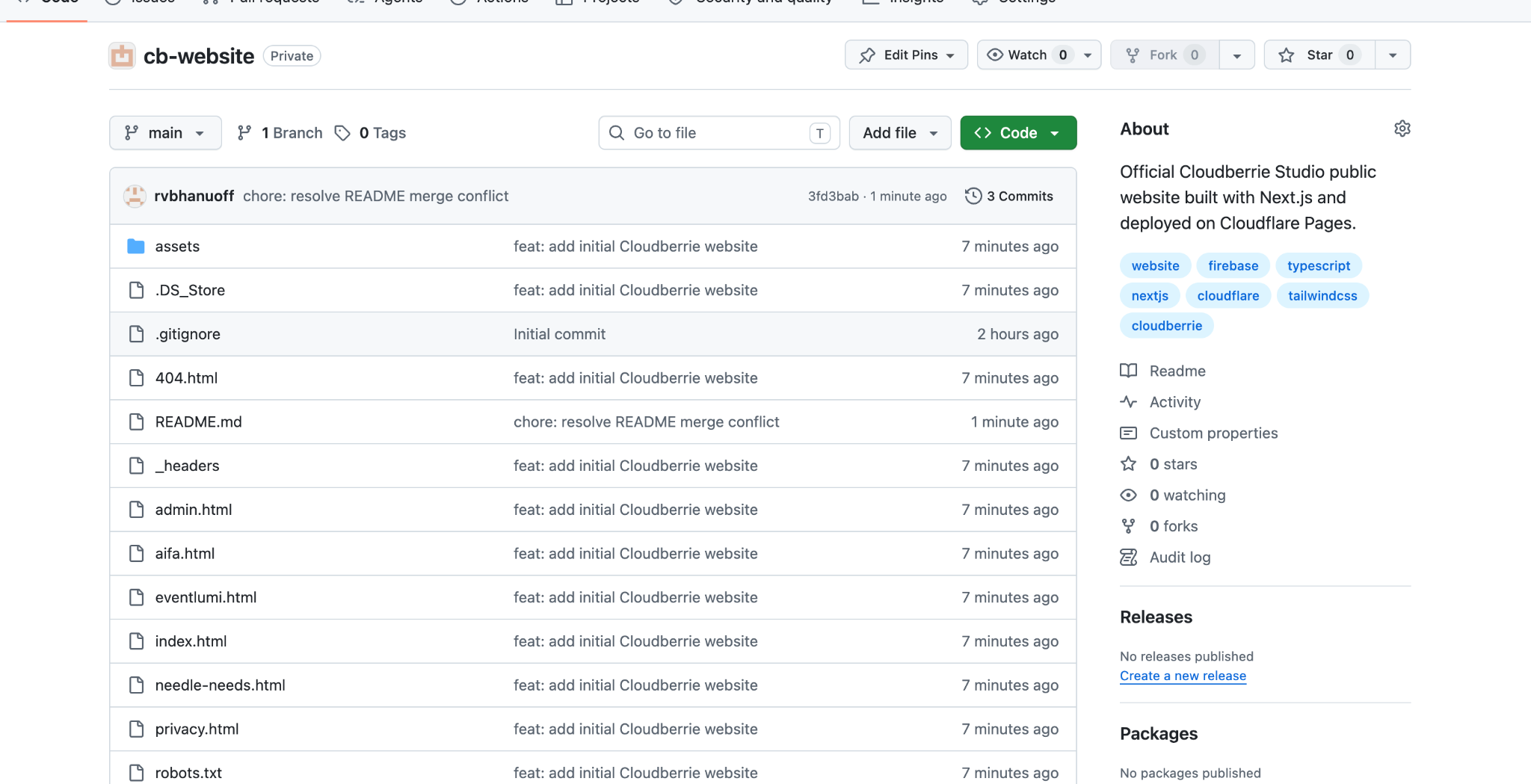Select the nextjs topic tag

1150,295
